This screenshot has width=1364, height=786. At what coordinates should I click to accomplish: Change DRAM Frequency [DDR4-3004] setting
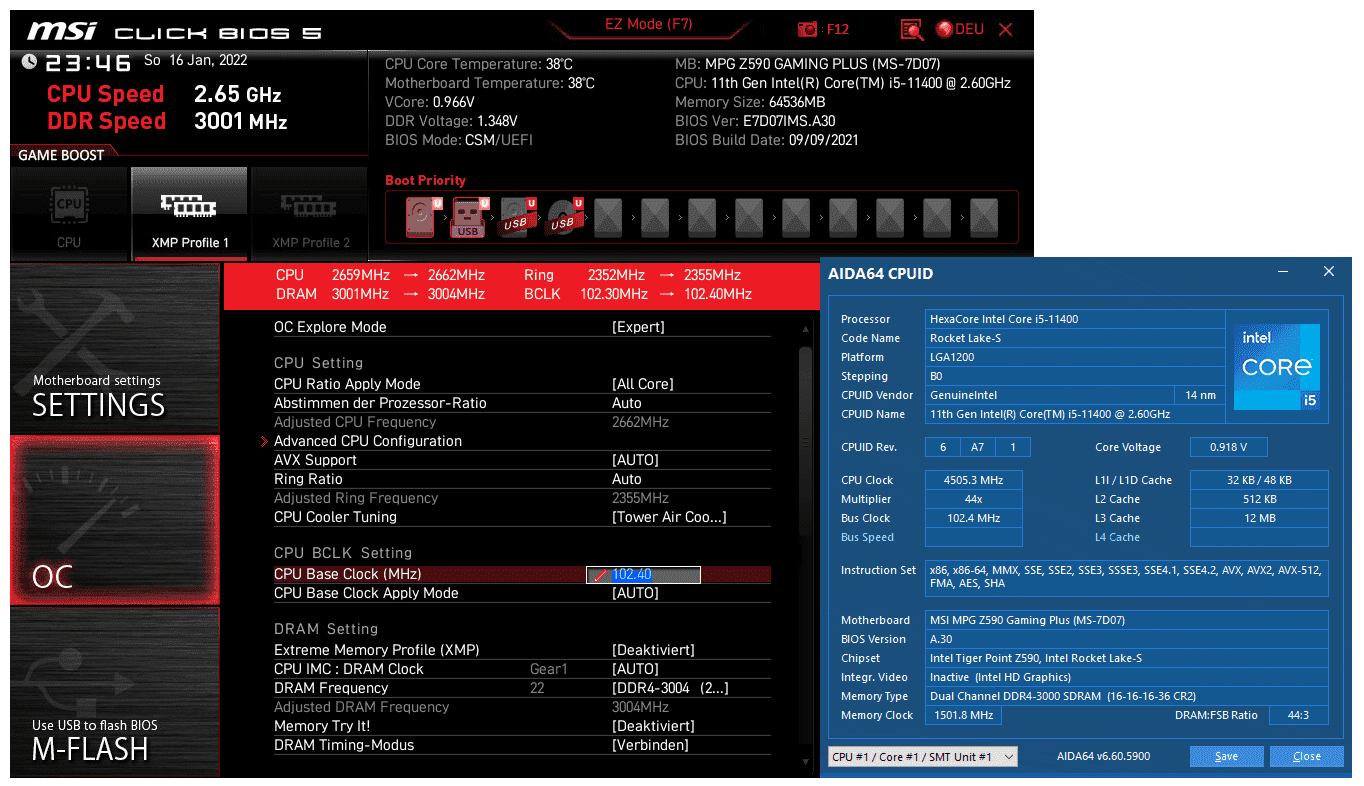[670, 688]
